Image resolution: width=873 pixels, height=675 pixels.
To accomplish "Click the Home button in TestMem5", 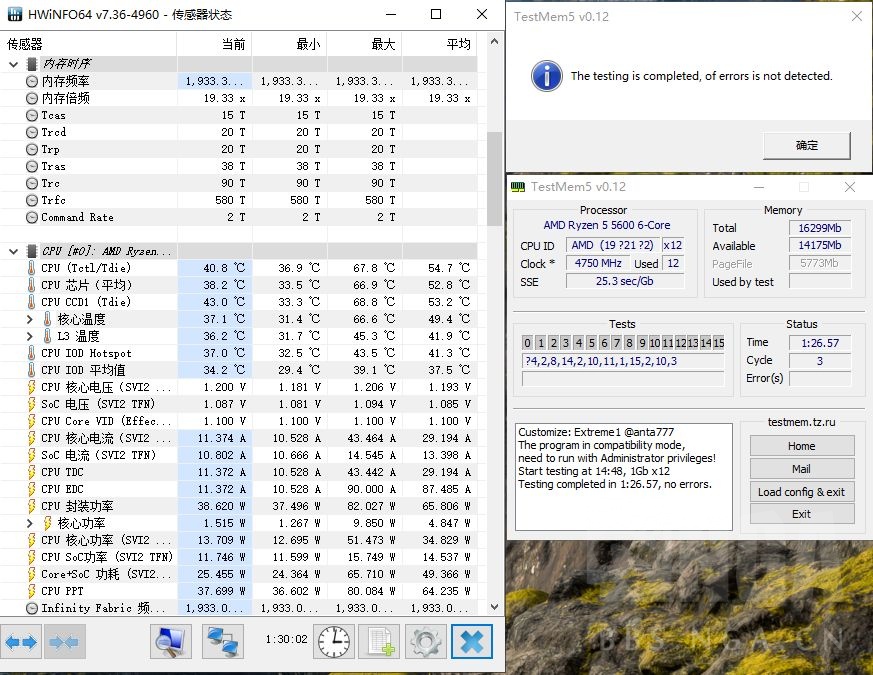I will click(x=801, y=446).
